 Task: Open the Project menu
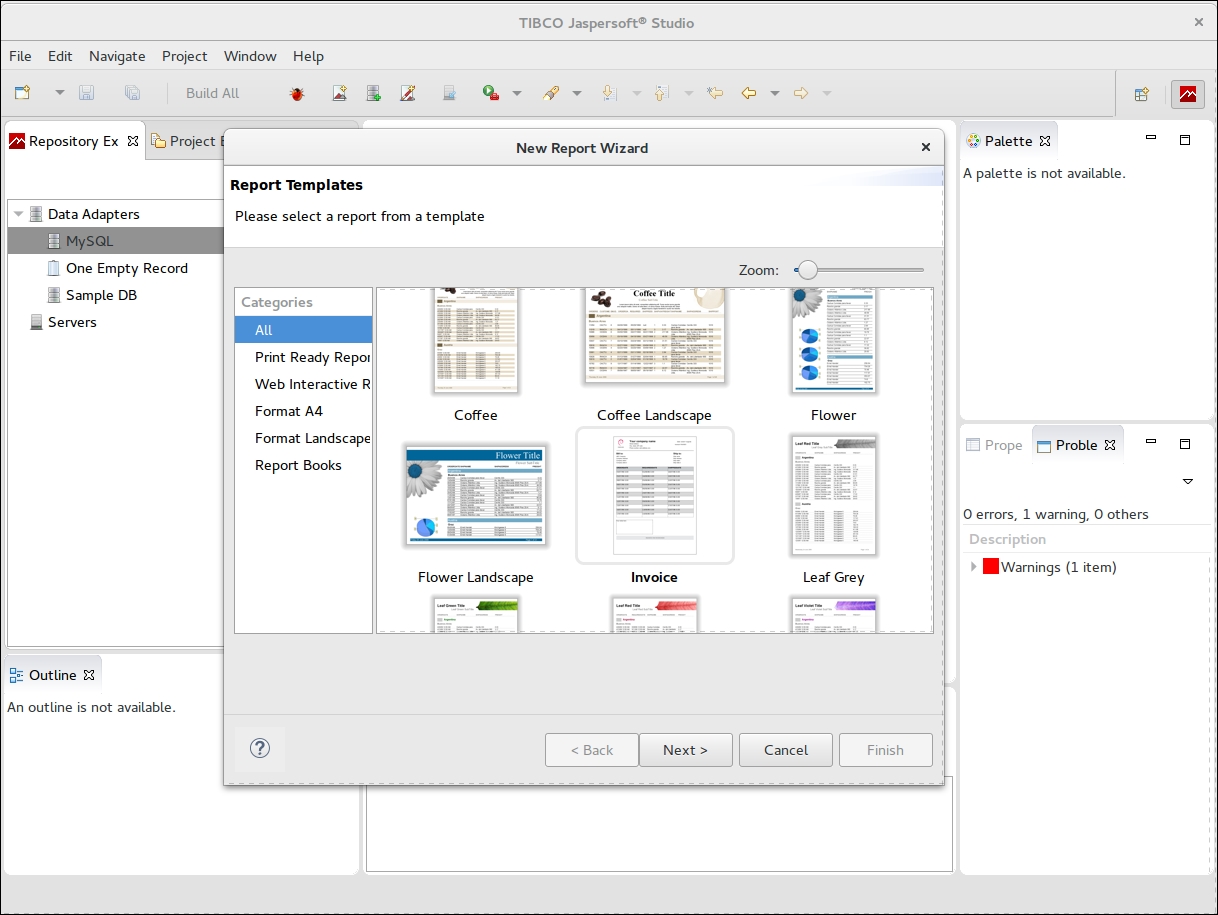click(185, 56)
